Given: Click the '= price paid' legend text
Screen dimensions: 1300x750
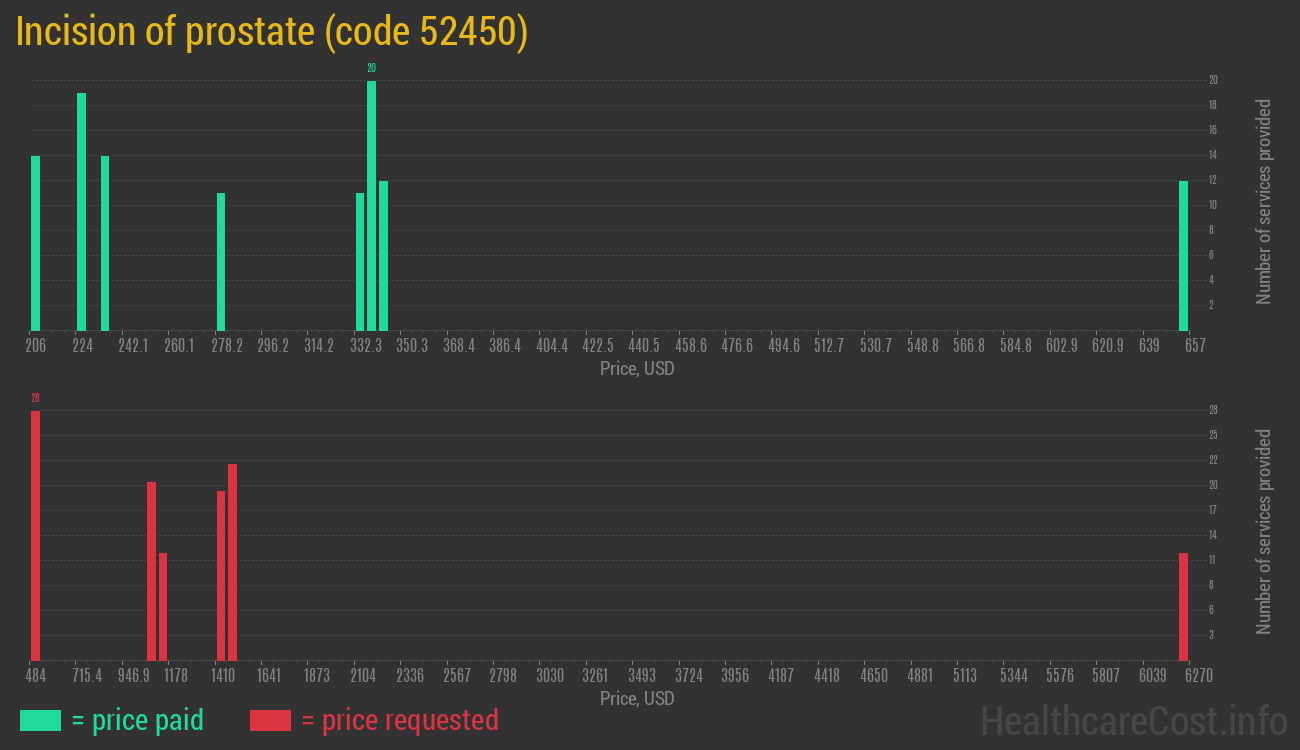Looking at the screenshot, I should click(x=137, y=720).
